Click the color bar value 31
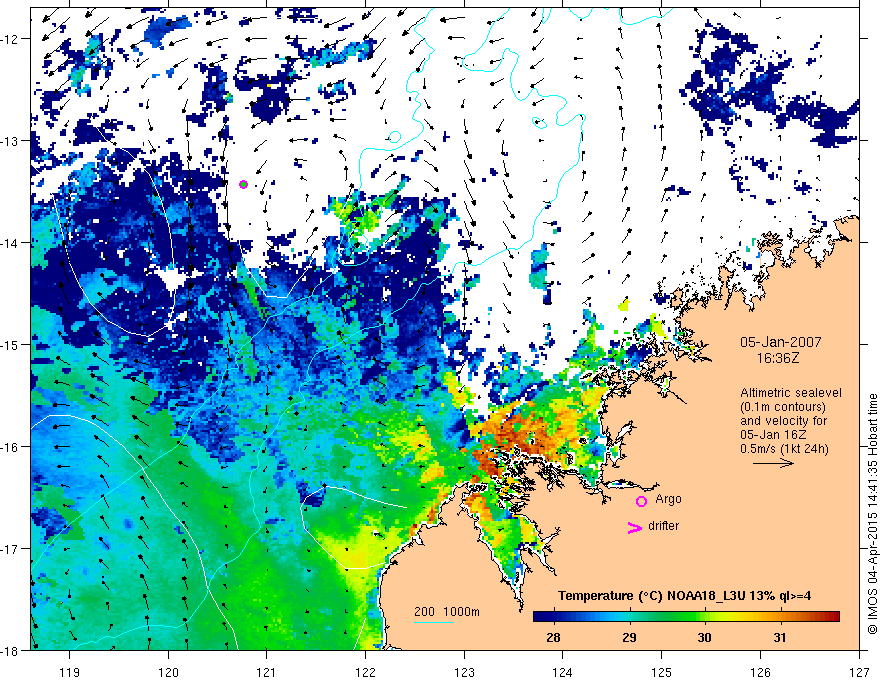 pos(780,637)
